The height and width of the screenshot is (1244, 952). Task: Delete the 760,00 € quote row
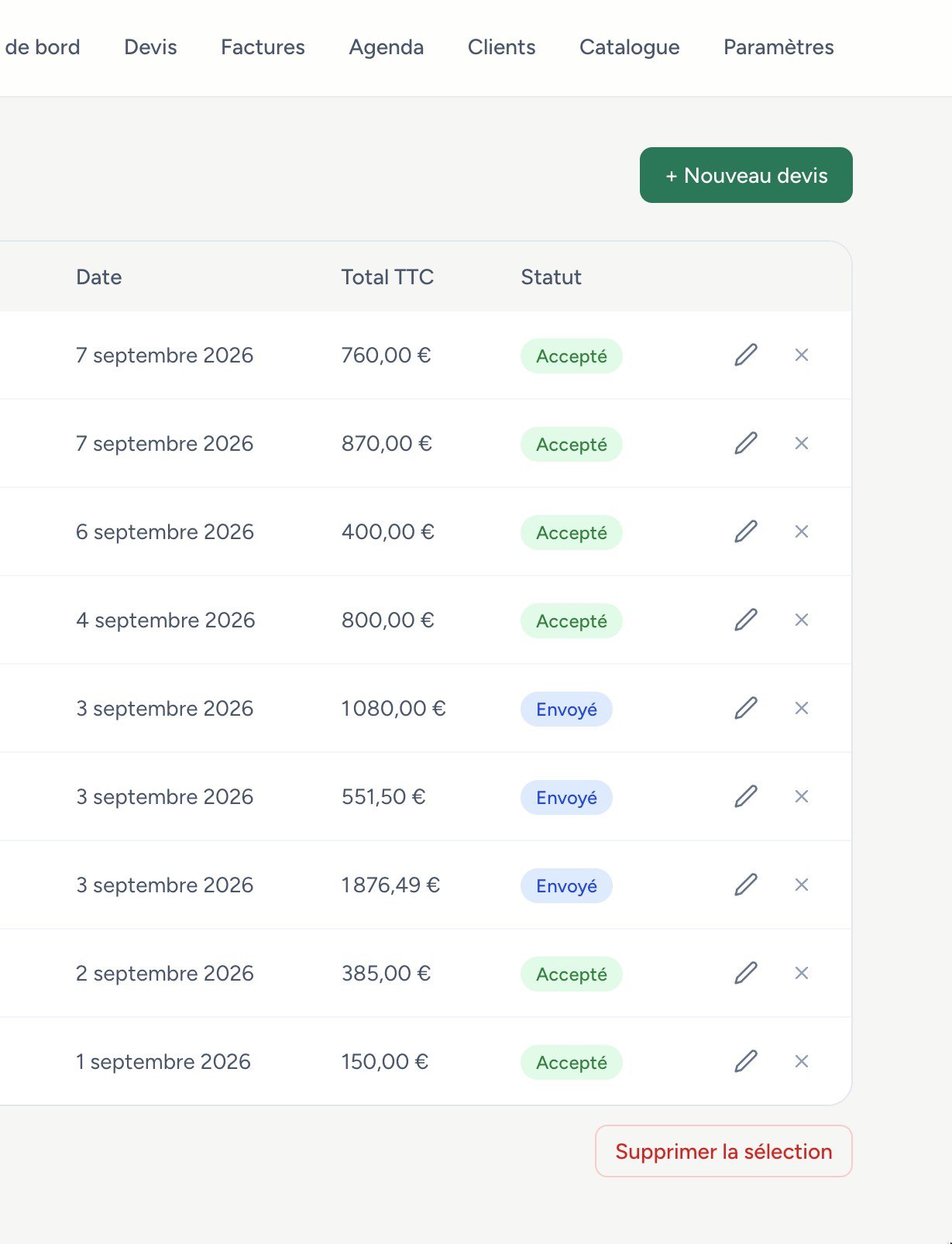coord(802,355)
